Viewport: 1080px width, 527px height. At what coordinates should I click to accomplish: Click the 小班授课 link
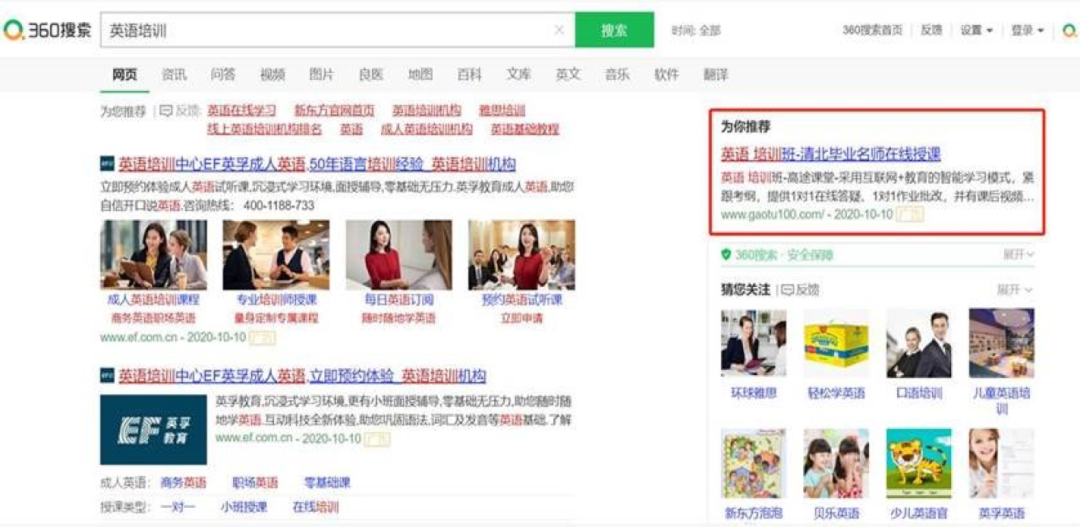click(x=244, y=508)
